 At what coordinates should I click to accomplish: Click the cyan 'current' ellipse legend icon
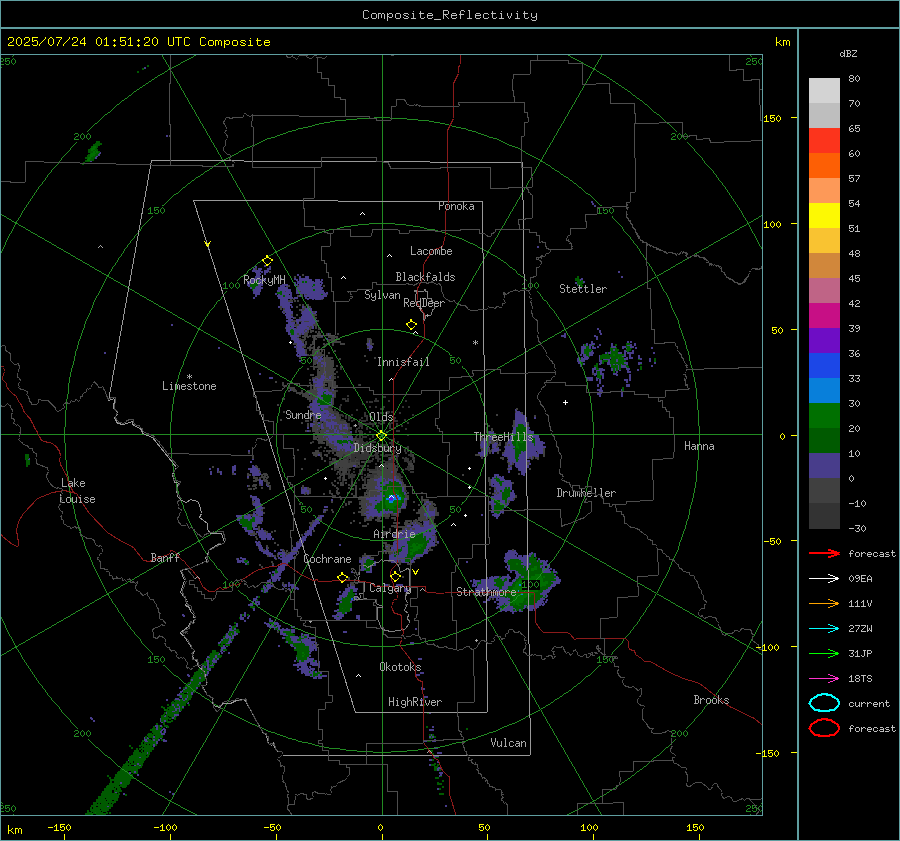coord(824,703)
